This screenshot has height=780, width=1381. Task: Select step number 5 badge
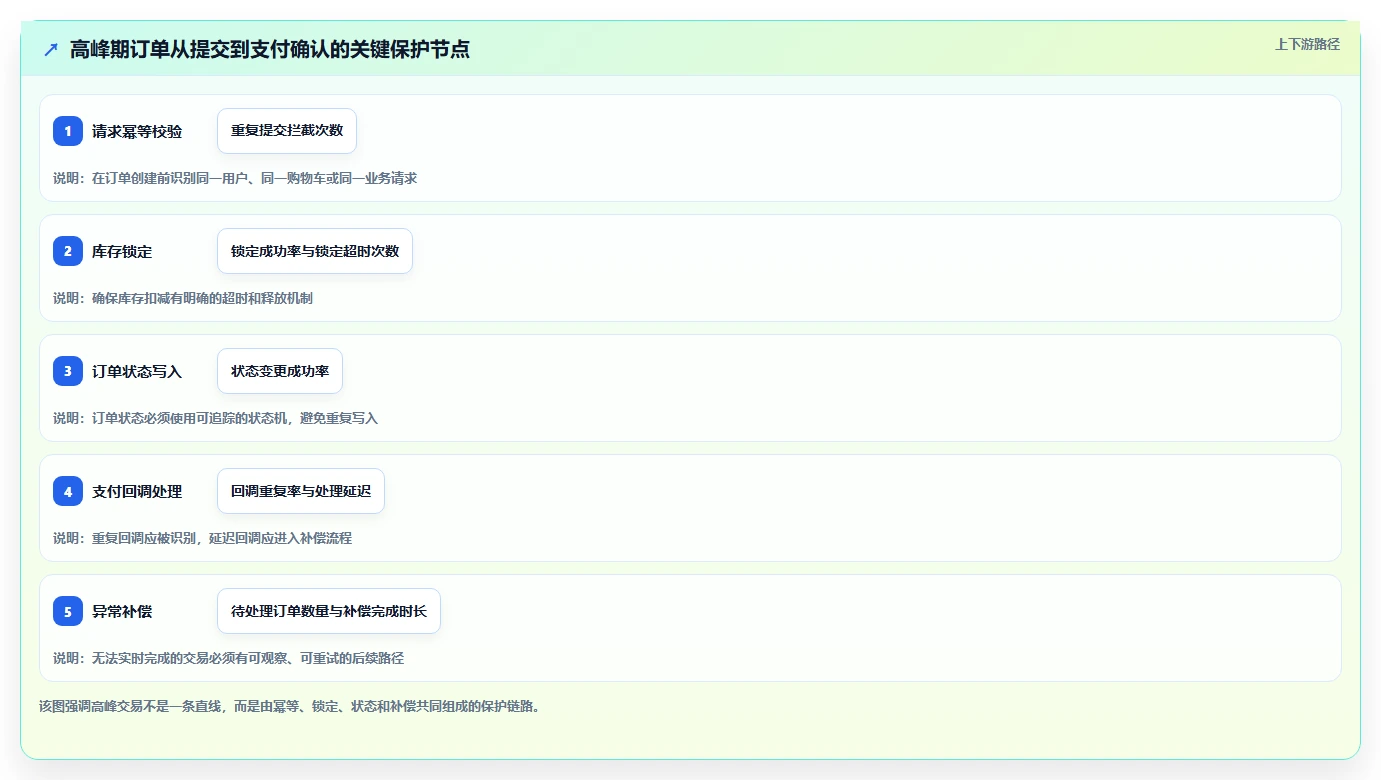68,611
